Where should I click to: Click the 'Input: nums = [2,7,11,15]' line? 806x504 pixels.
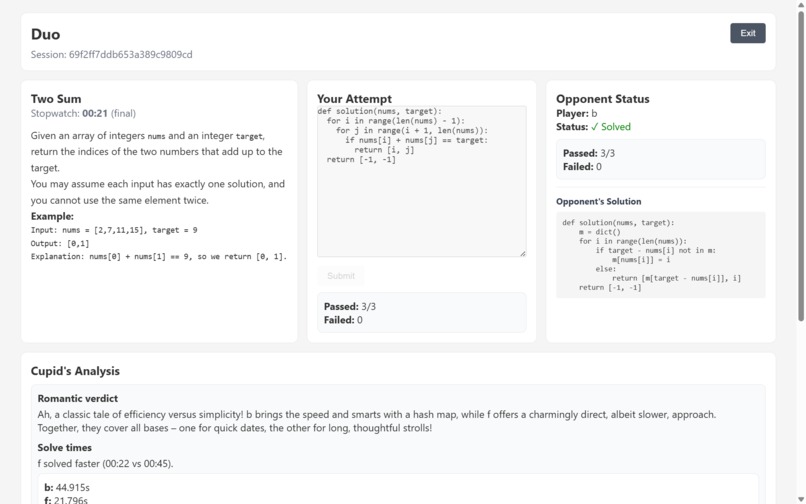(114, 230)
